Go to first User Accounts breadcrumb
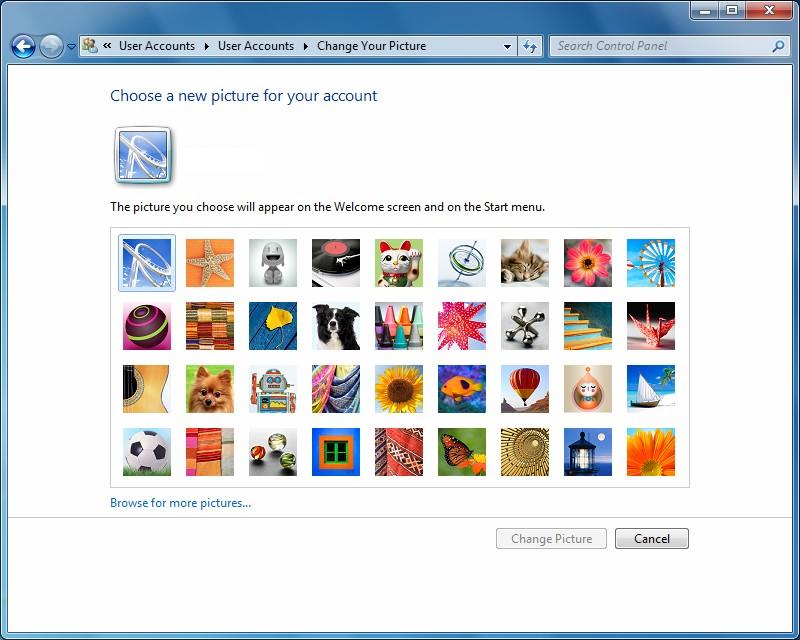 point(157,46)
